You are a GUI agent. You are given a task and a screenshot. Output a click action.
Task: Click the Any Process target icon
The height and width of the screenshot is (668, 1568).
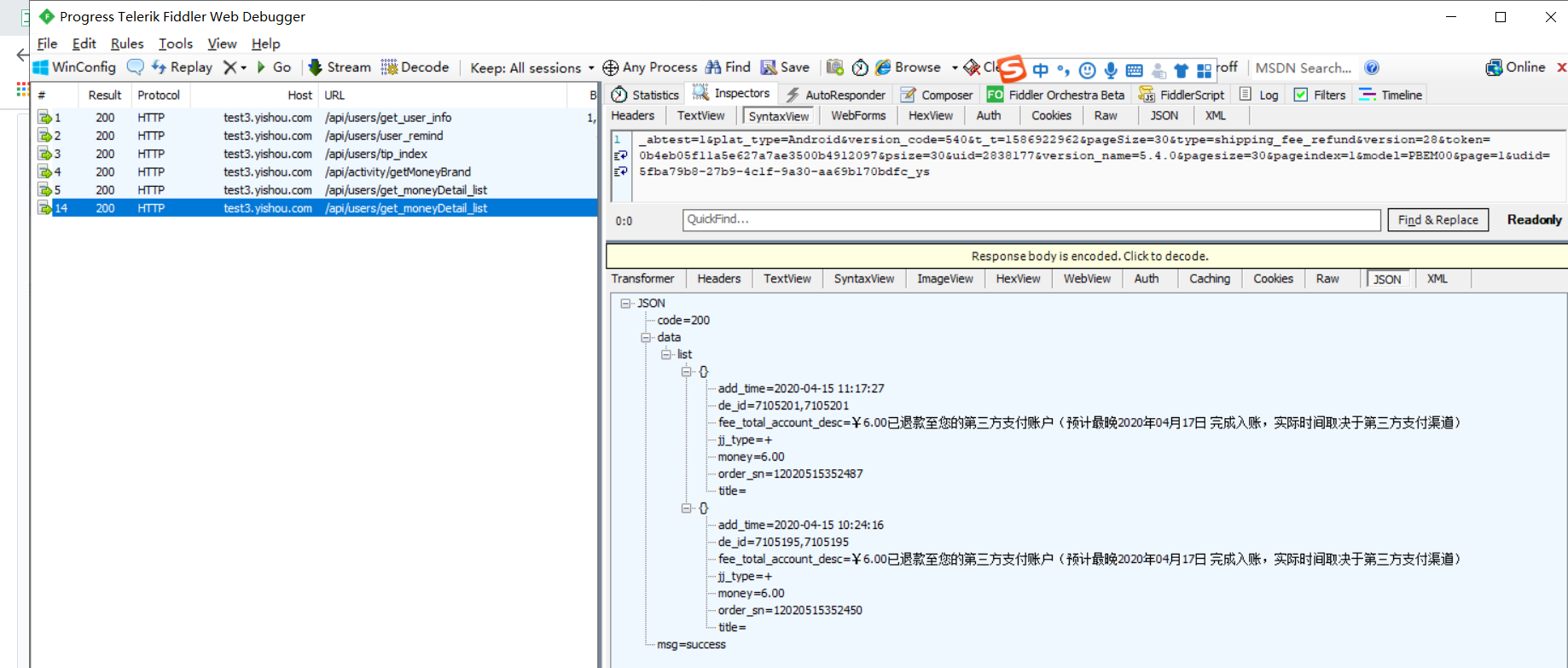610,67
